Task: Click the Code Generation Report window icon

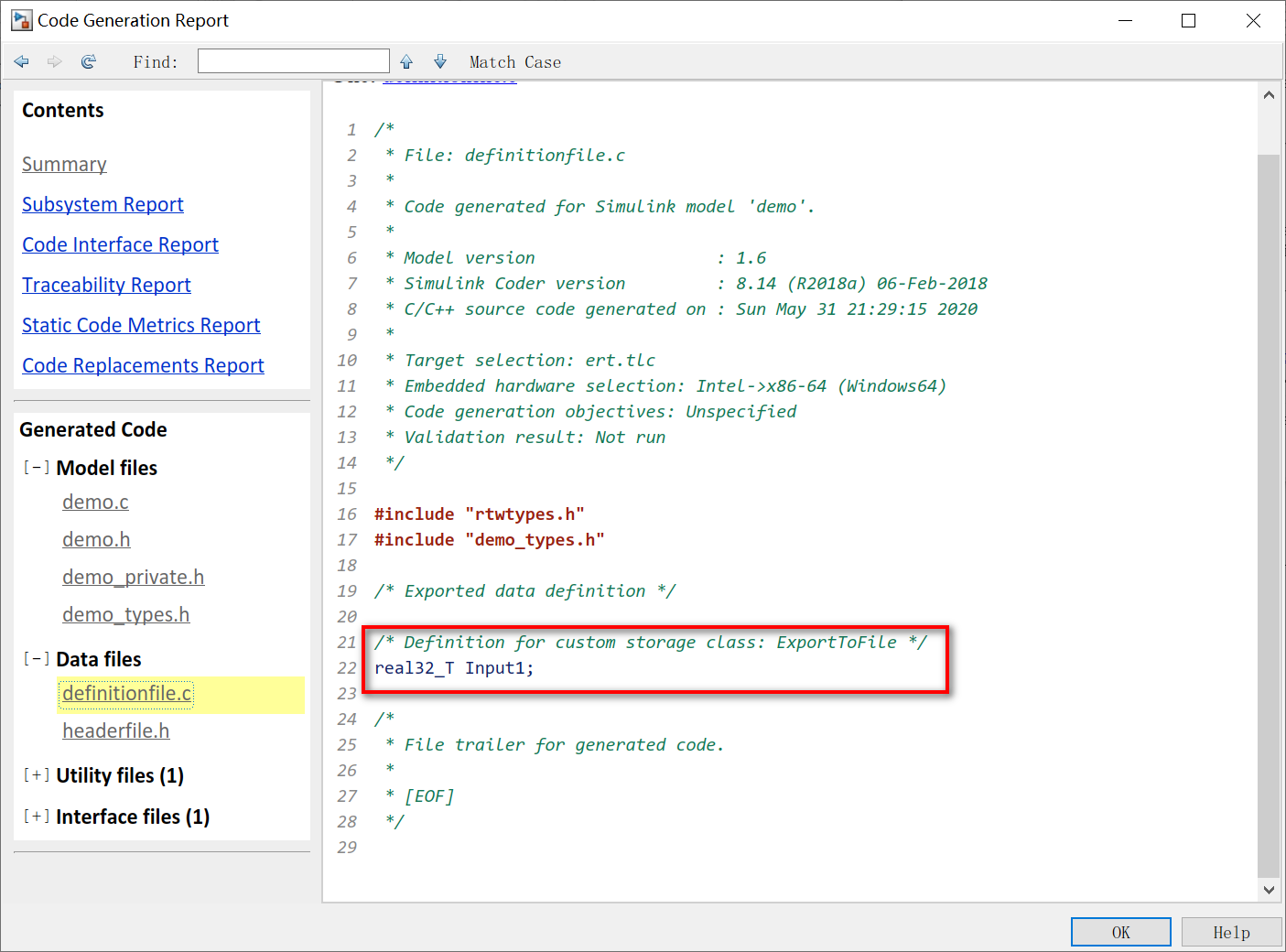Action: 21,20
